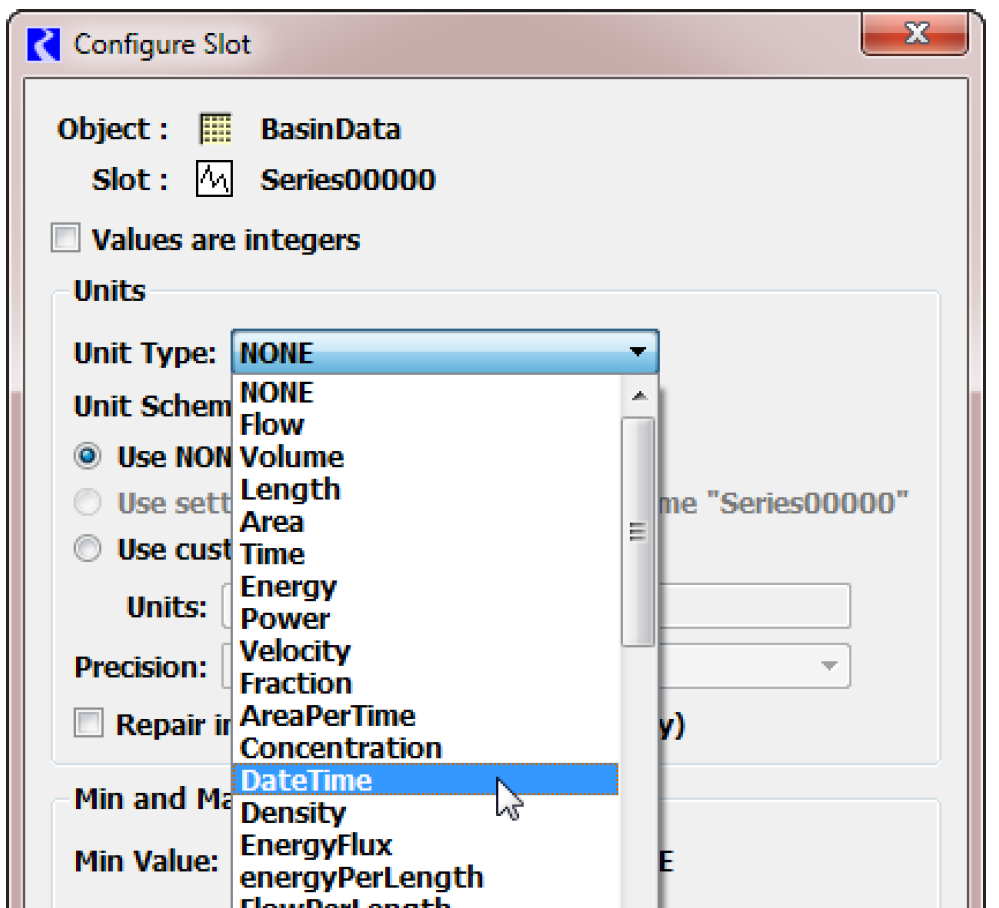The image size is (999, 908).
Task: Pick Volume from the dropdown list
Action: point(292,457)
